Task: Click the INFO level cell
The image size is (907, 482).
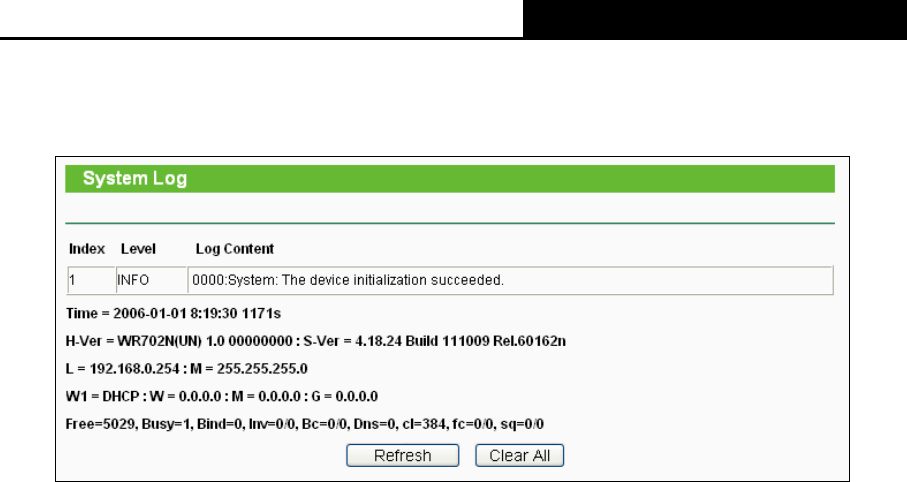Action: click(152, 281)
